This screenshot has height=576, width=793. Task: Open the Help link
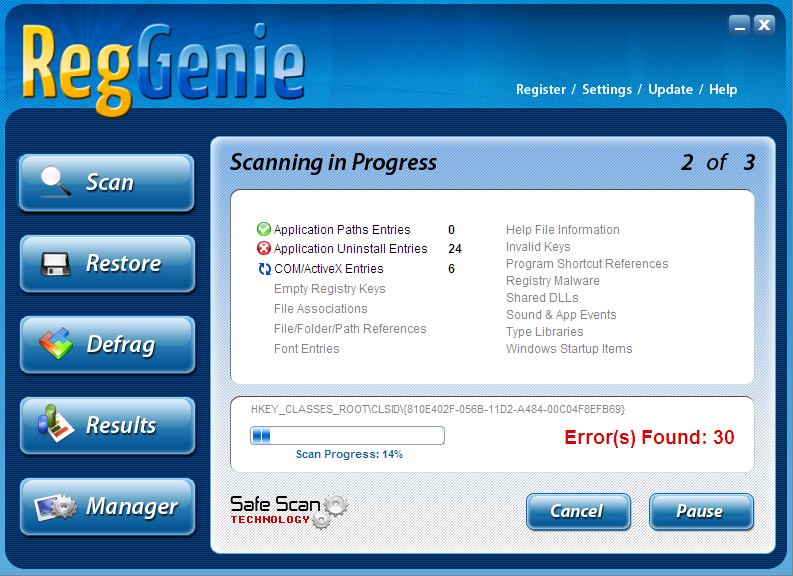tap(723, 90)
